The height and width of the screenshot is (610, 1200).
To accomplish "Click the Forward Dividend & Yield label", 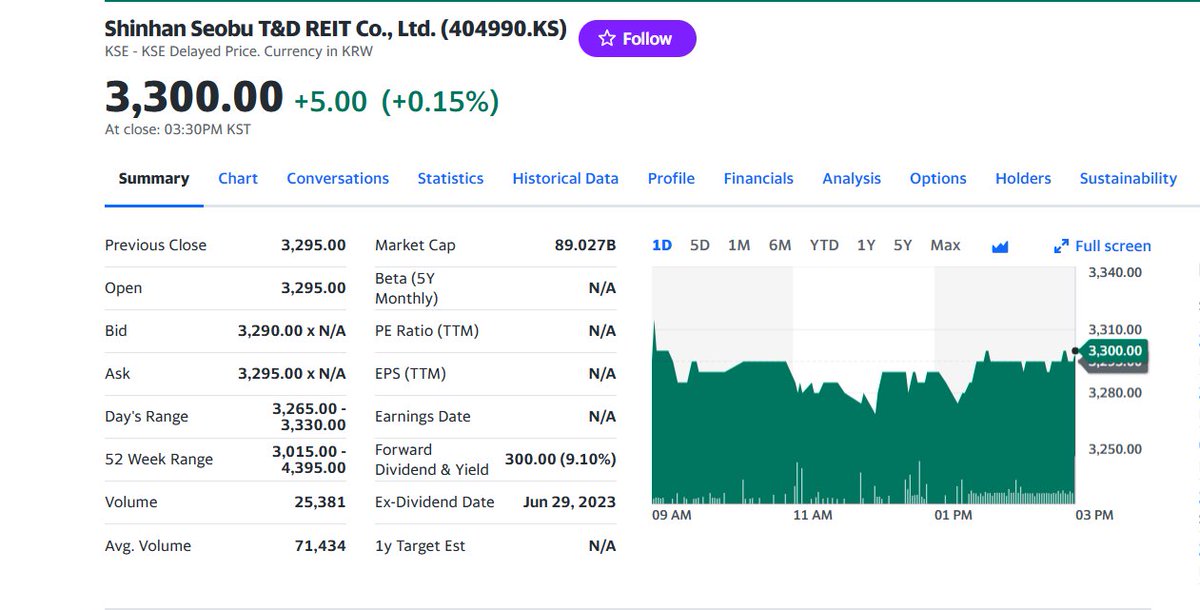I will (x=432, y=459).
